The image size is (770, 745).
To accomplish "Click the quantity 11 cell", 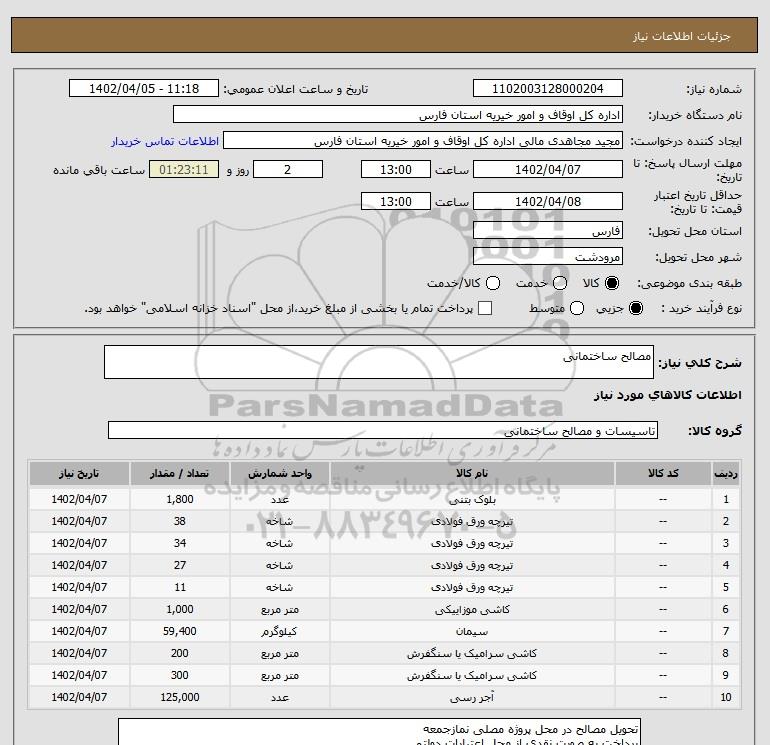I will [180, 587].
